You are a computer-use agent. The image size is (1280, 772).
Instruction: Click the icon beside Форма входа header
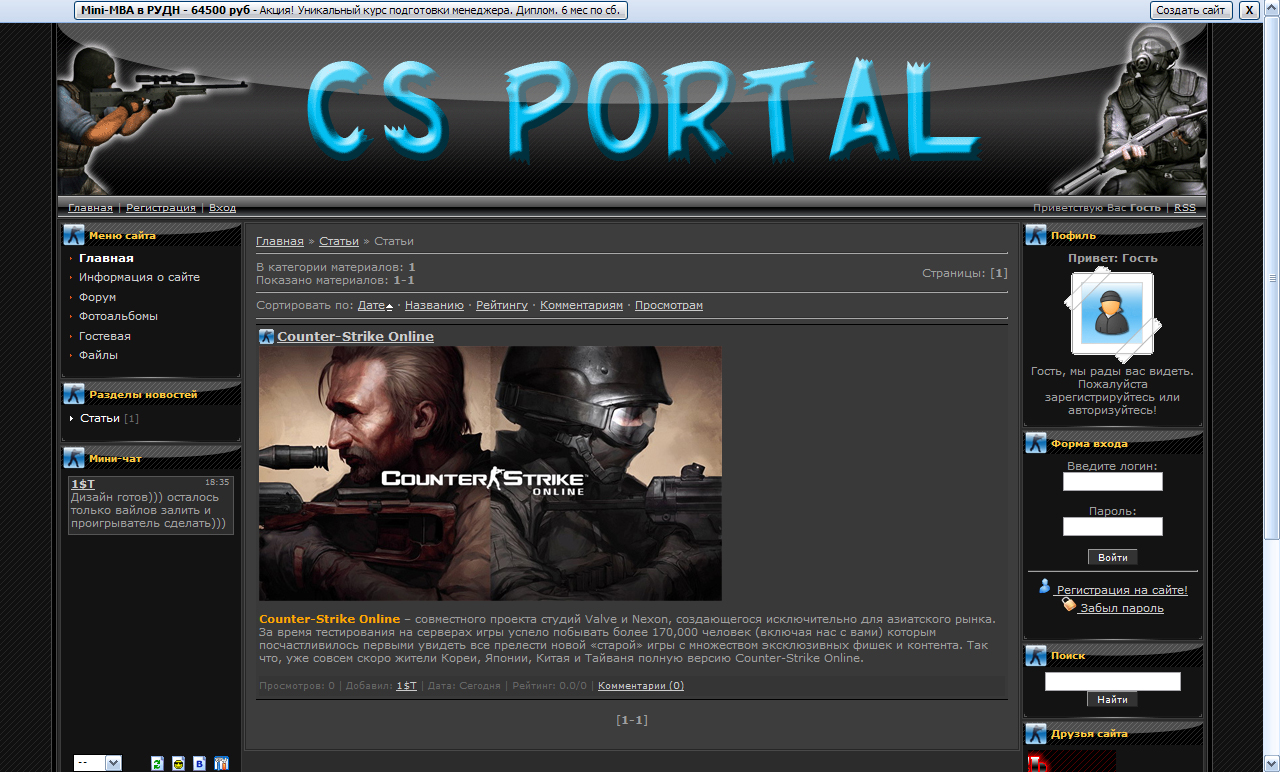point(1036,443)
